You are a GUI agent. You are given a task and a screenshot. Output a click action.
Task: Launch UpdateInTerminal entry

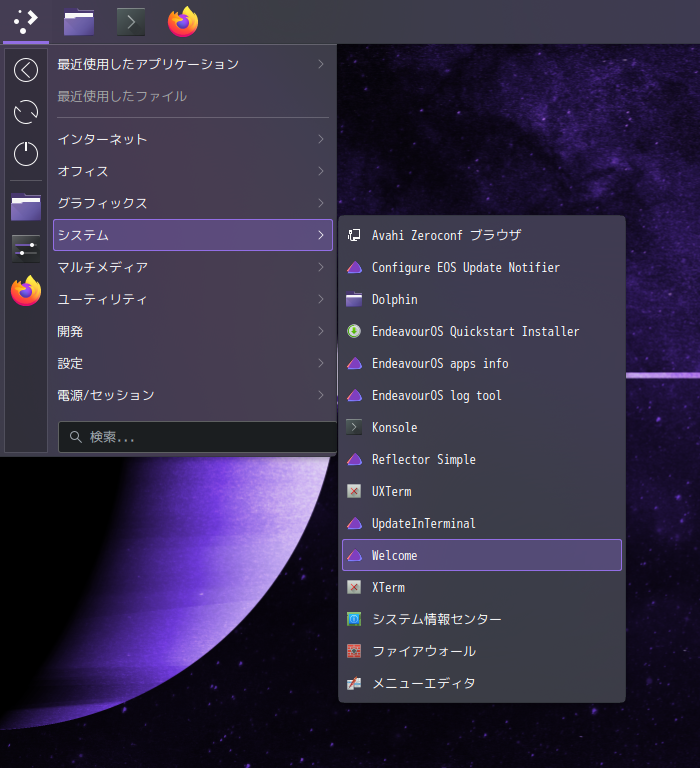pos(482,523)
